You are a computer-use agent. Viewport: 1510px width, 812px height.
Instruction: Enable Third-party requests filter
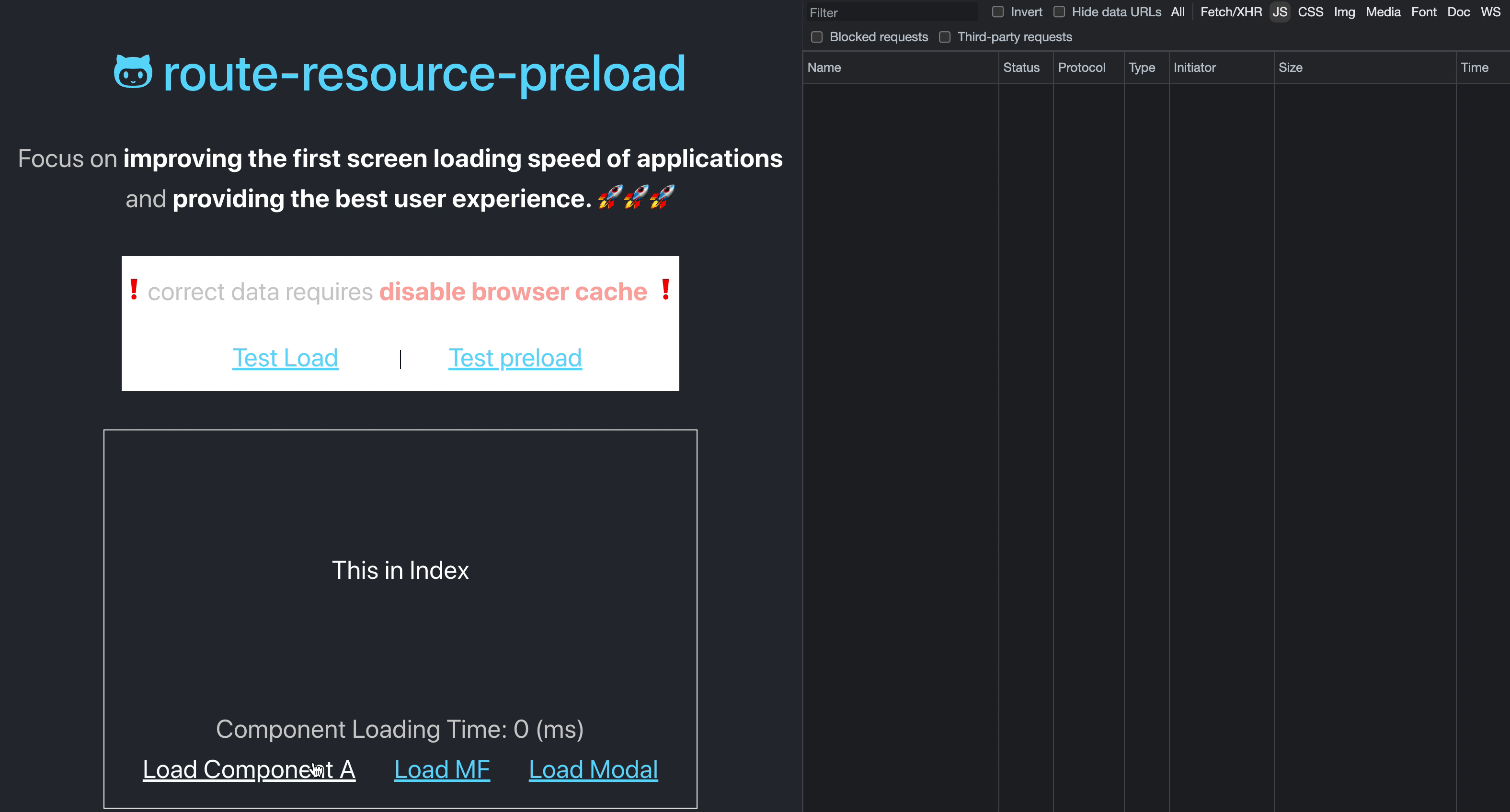[944, 37]
